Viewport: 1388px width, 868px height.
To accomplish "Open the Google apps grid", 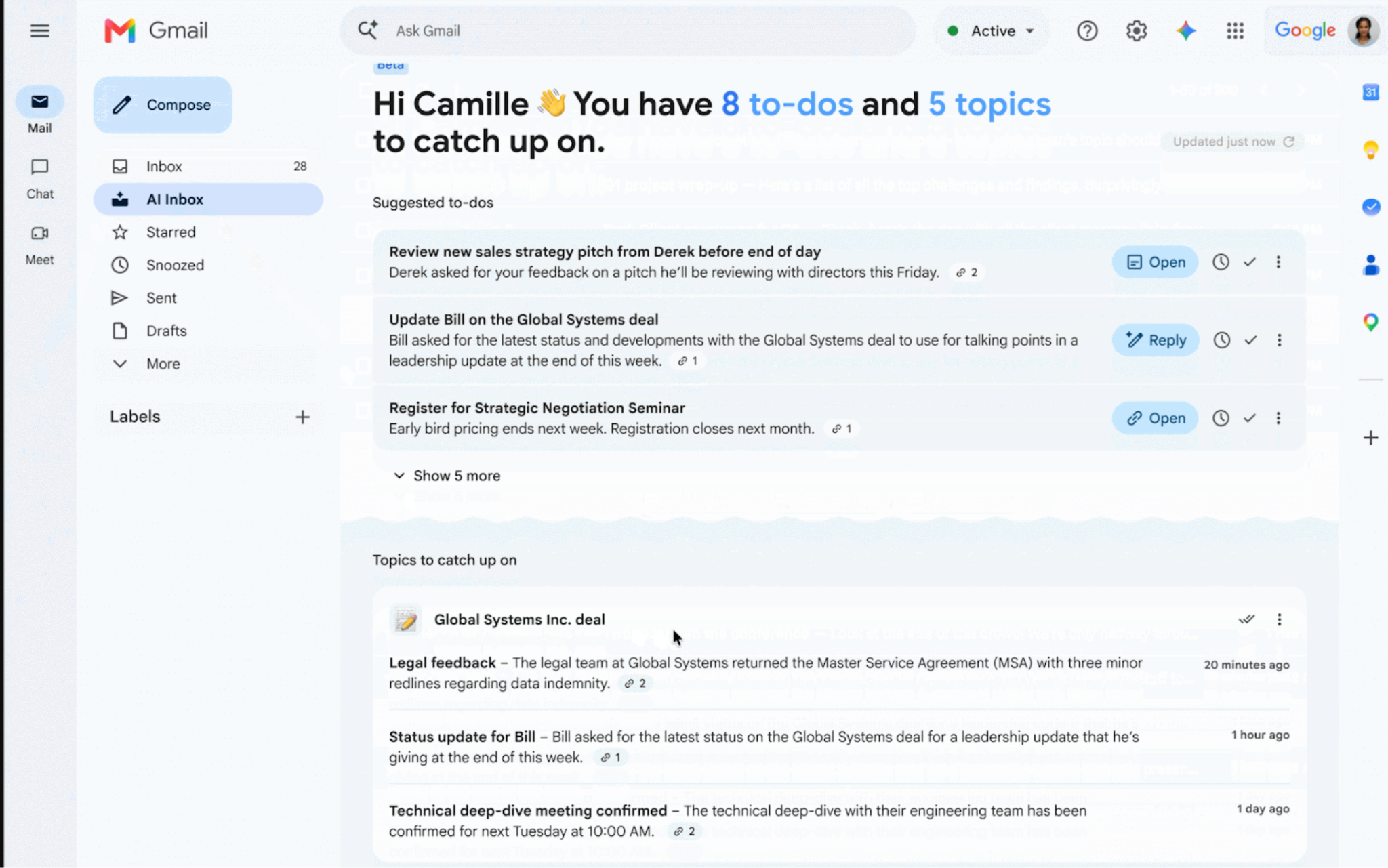I will pos(1235,30).
